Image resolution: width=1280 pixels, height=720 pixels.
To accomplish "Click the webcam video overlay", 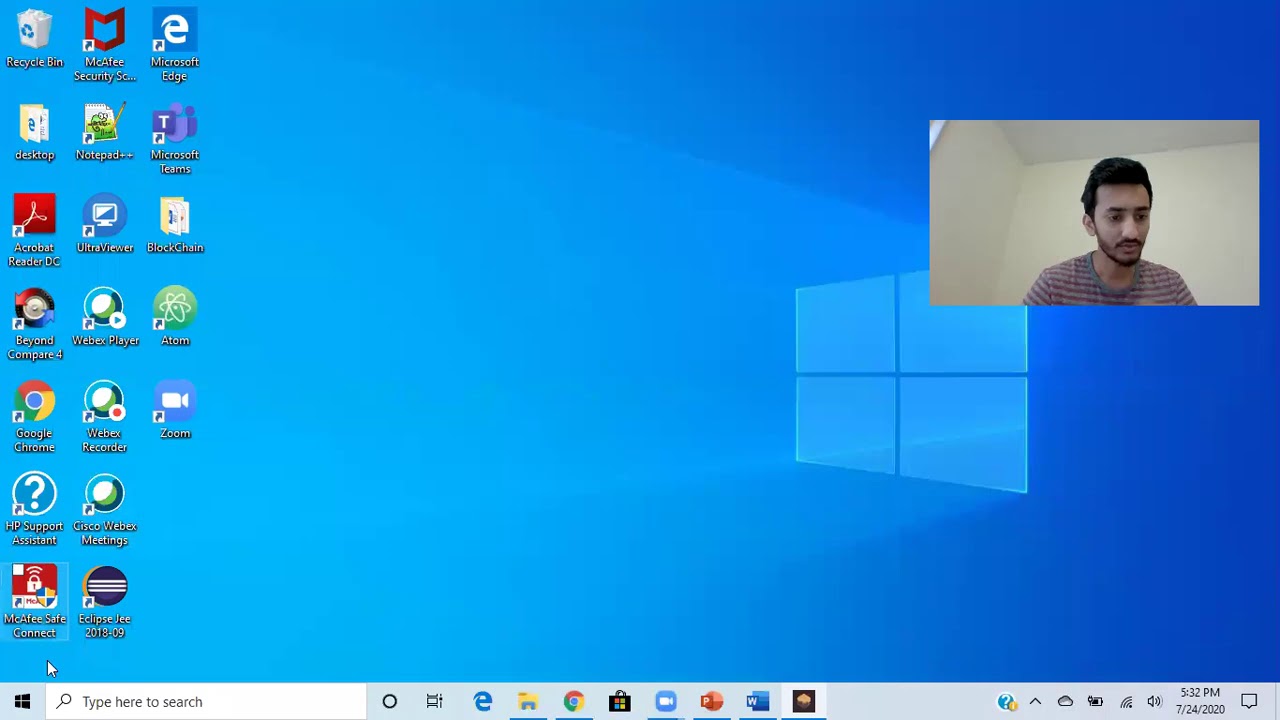I will click(x=1094, y=213).
